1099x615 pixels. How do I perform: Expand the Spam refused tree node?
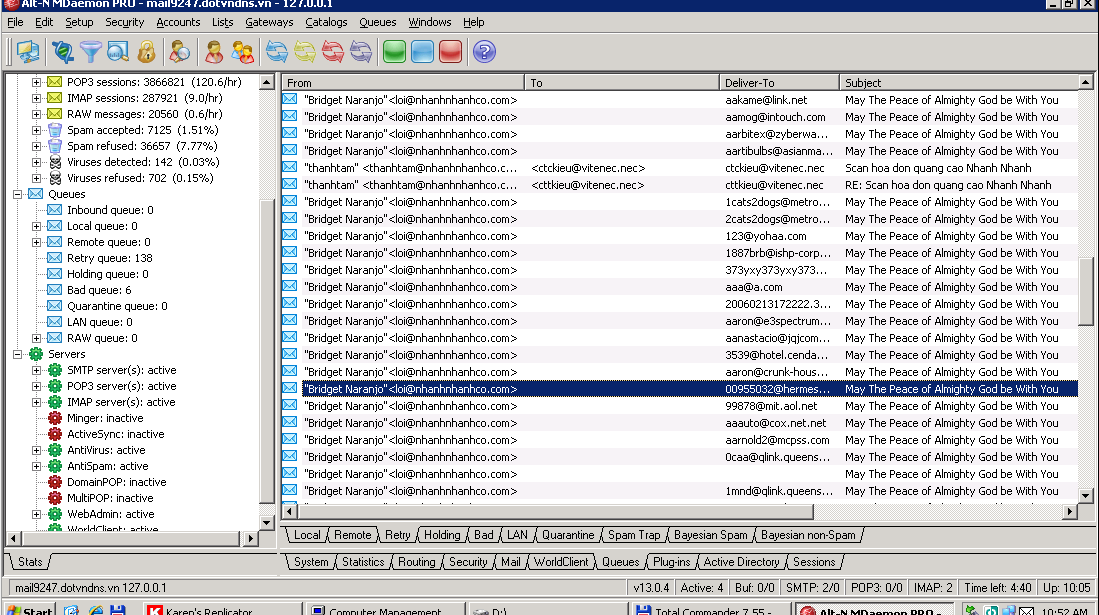tap(36, 146)
